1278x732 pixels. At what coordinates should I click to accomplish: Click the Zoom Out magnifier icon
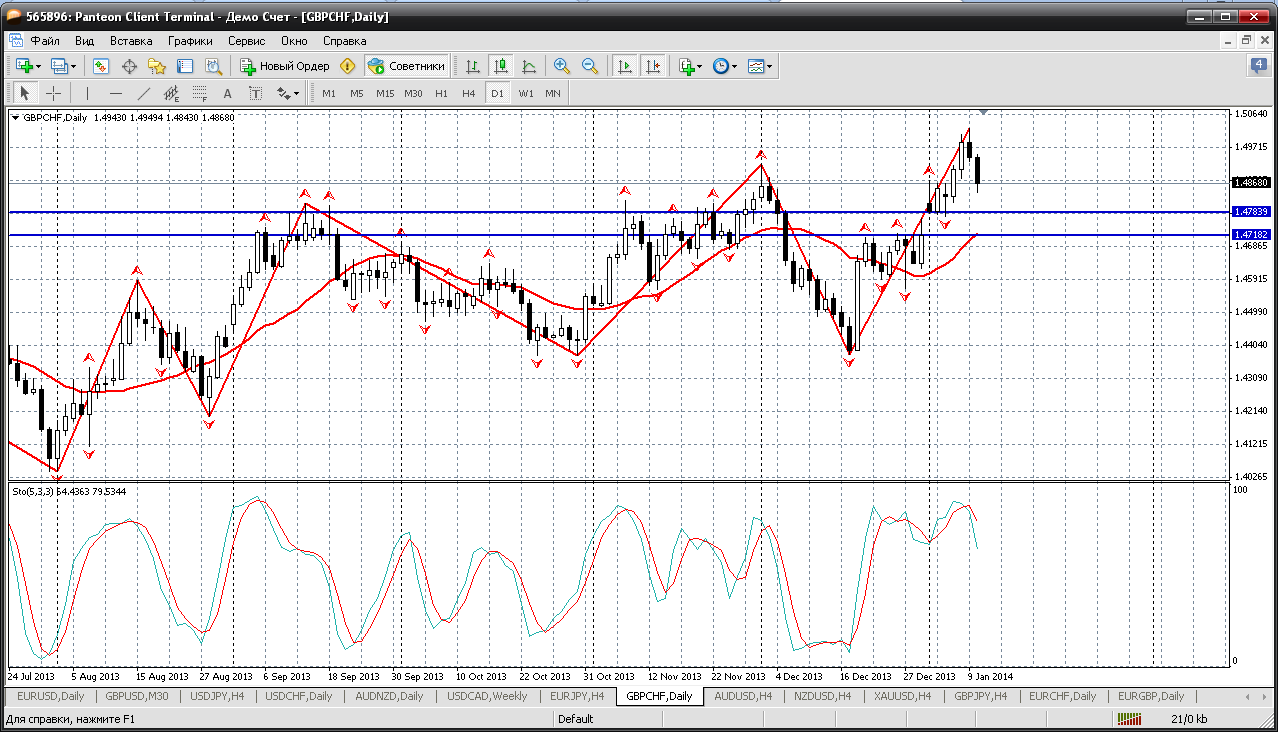pyautogui.click(x=590, y=66)
